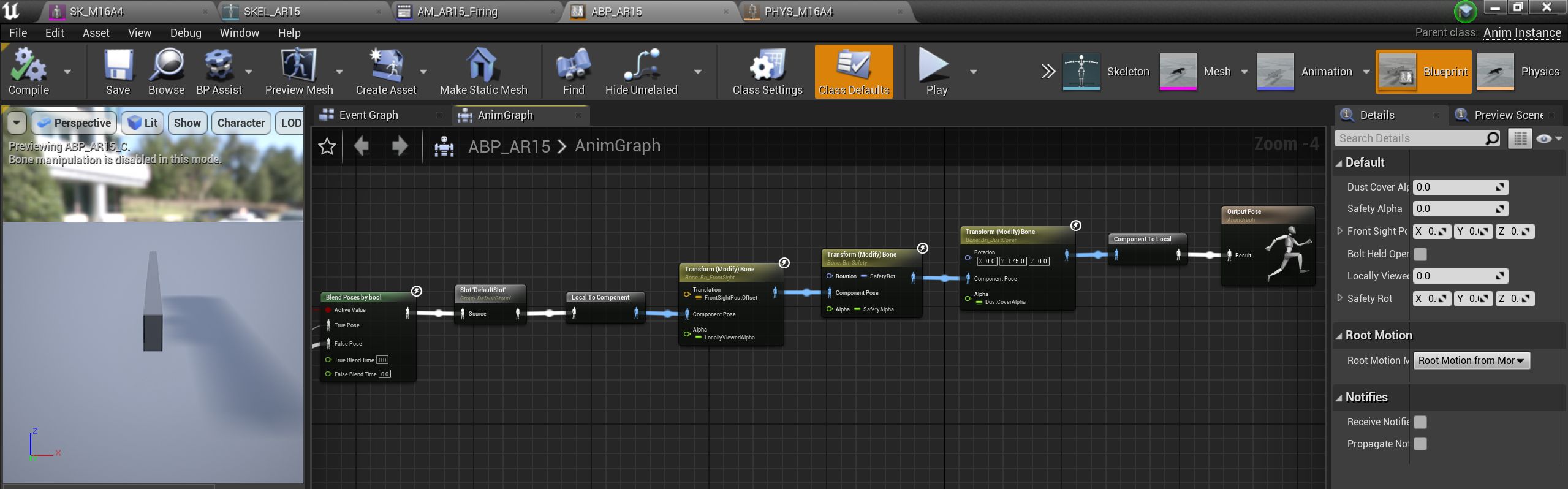Viewport: 1568px width, 489px height.
Task: Collapse the Default section
Action: click(1339, 163)
